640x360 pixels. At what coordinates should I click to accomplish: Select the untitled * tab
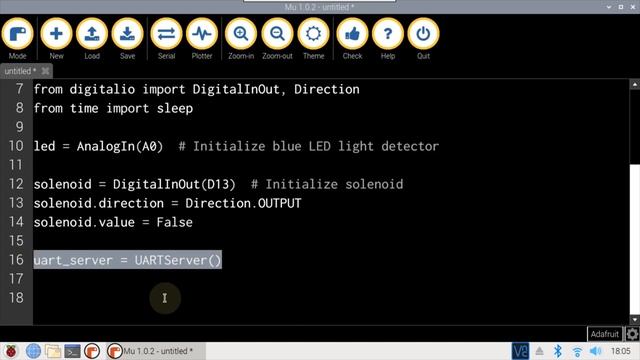[x=20, y=71]
